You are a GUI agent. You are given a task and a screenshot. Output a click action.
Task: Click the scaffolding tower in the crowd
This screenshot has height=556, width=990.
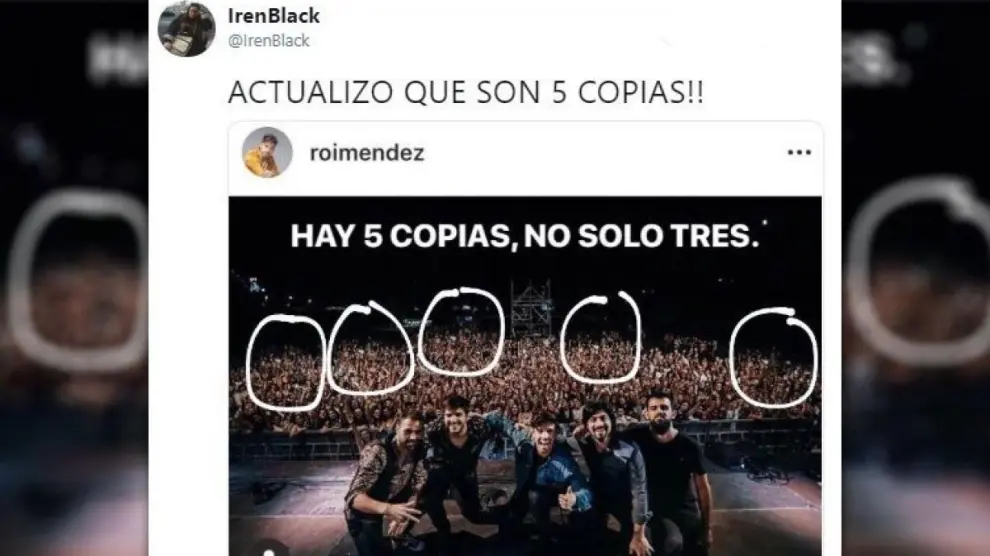pos(531,311)
